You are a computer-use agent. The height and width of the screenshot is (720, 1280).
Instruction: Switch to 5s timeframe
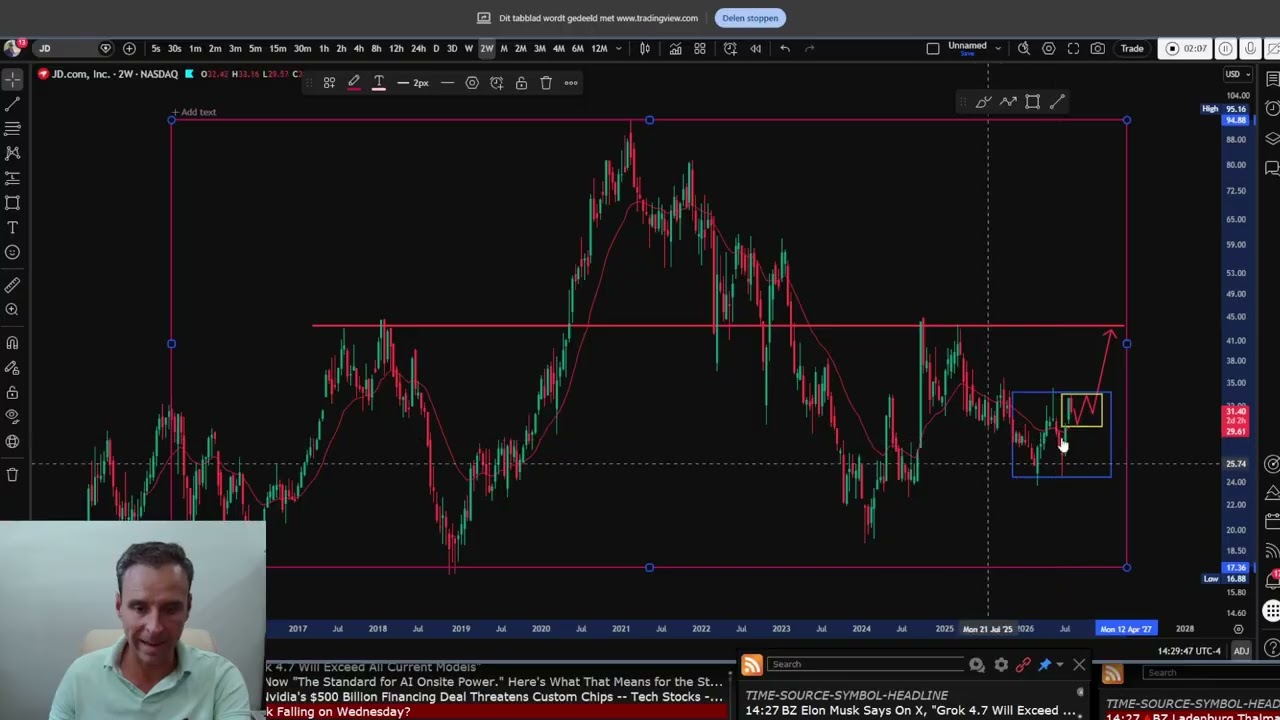coord(156,49)
